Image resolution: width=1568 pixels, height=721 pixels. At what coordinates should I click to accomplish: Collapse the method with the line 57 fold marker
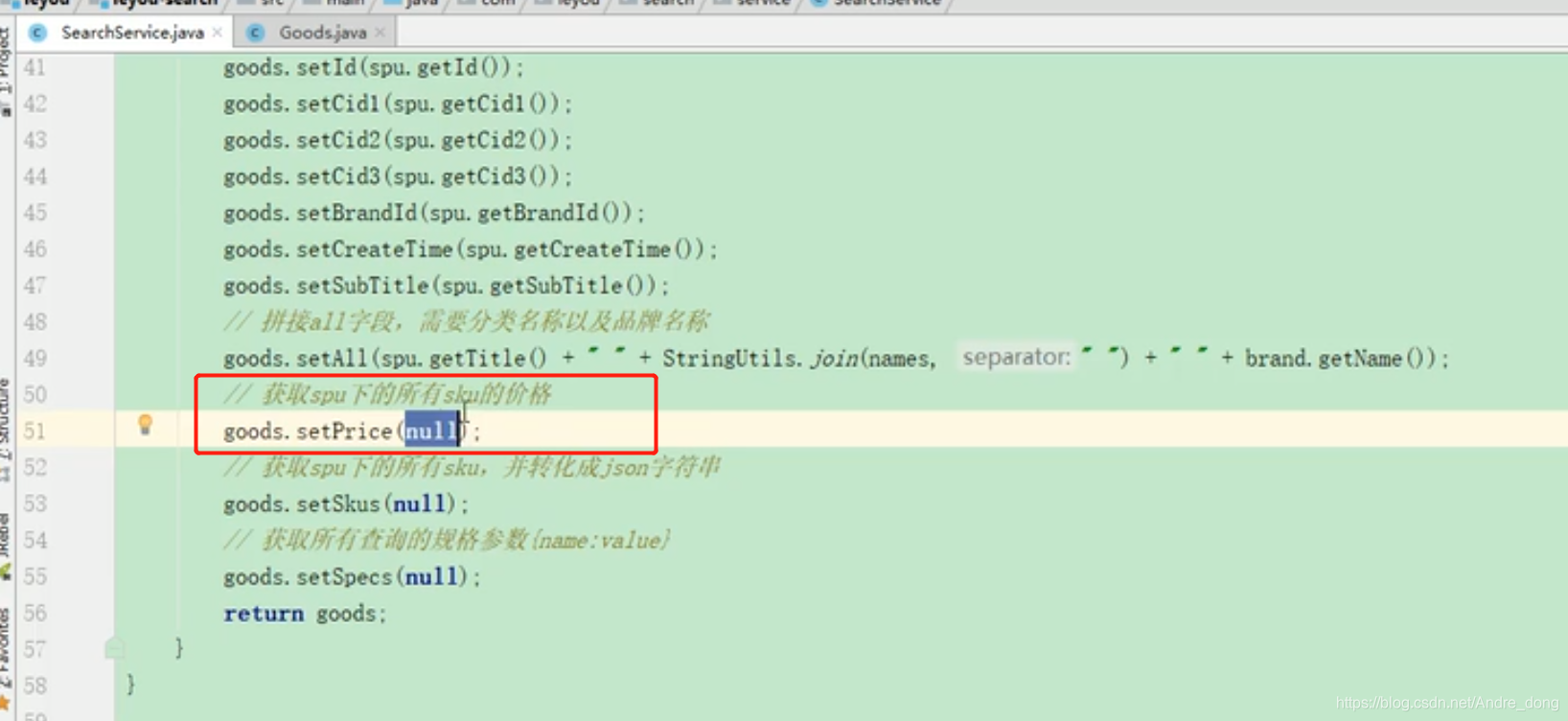pyautogui.click(x=115, y=649)
